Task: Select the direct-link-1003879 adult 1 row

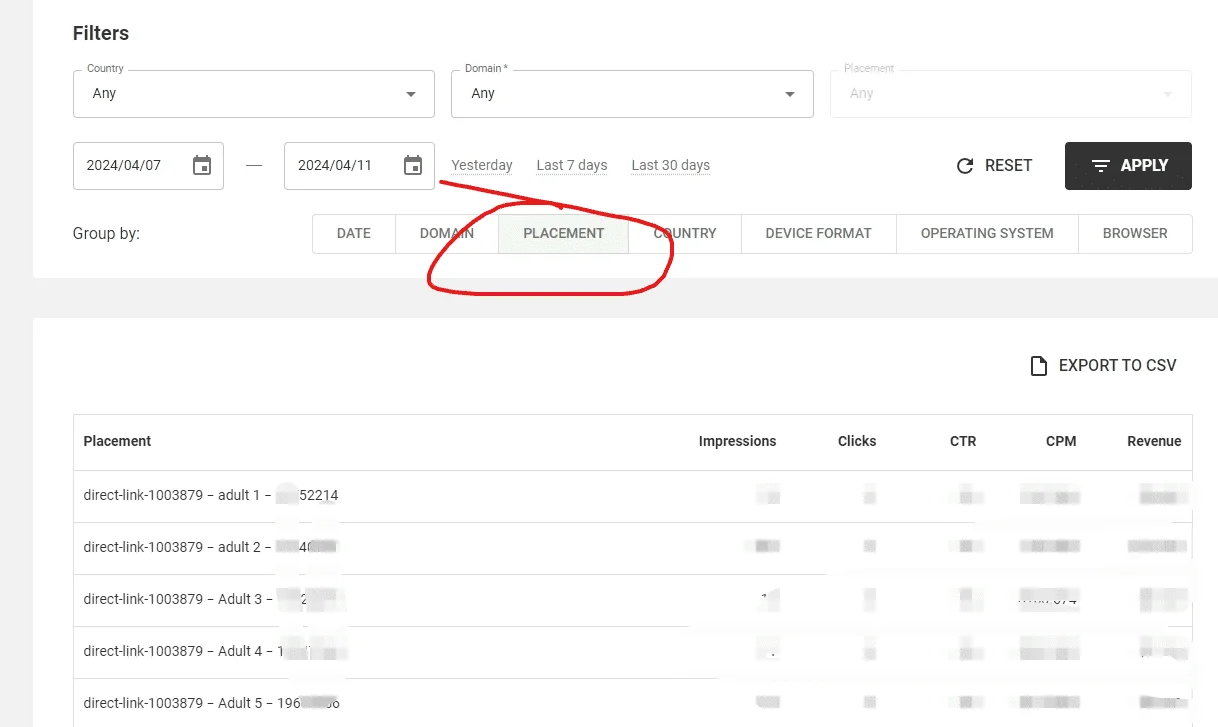Action: 632,495
